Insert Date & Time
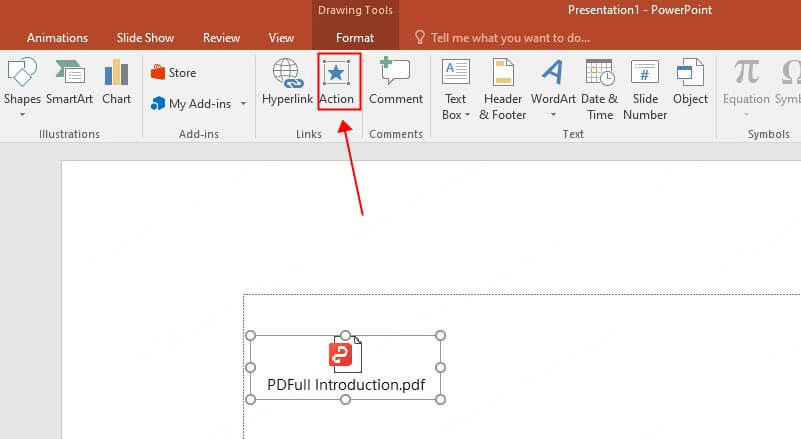 pyautogui.click(x=600, y=89)
